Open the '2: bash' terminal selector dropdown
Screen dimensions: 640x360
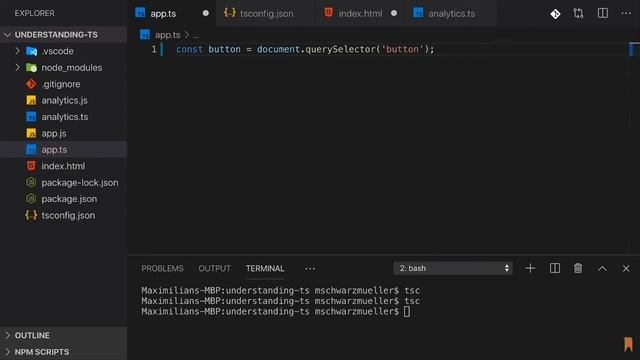453,268
